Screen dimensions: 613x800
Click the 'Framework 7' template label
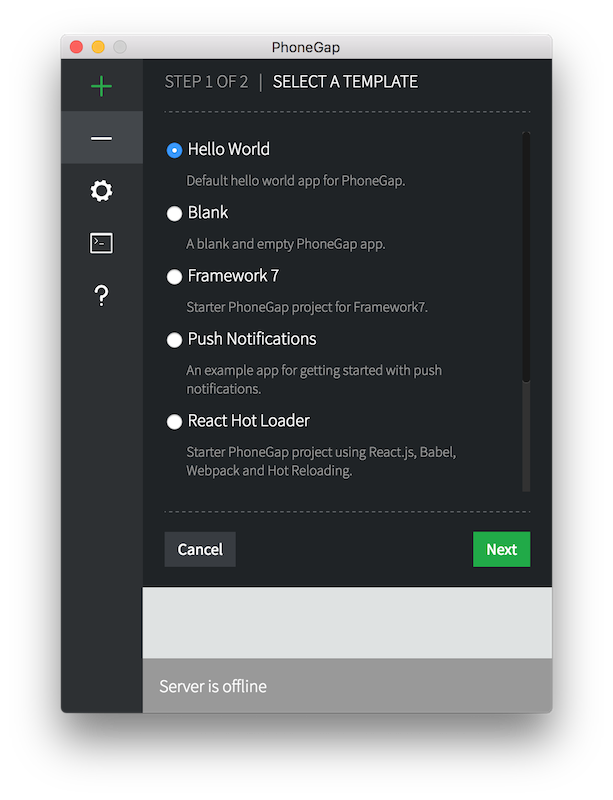(233, 276)
